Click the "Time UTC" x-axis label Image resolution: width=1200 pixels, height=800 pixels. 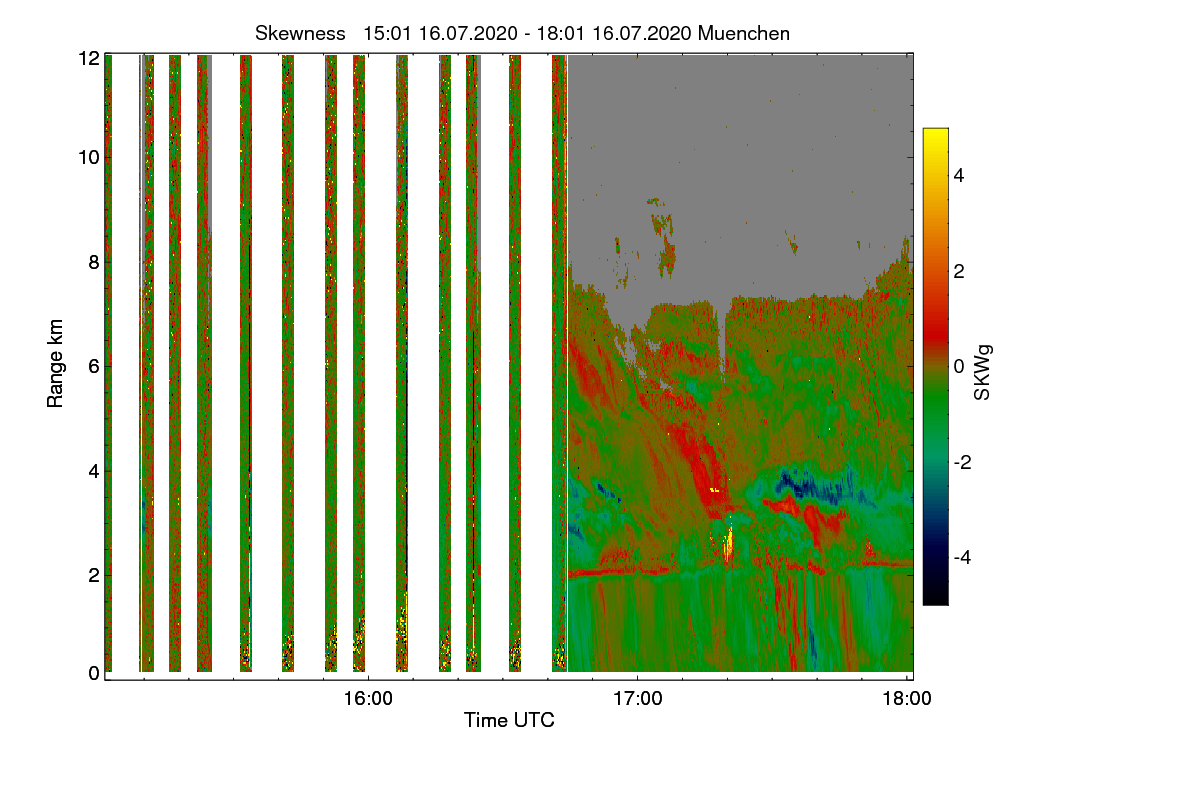509,720
